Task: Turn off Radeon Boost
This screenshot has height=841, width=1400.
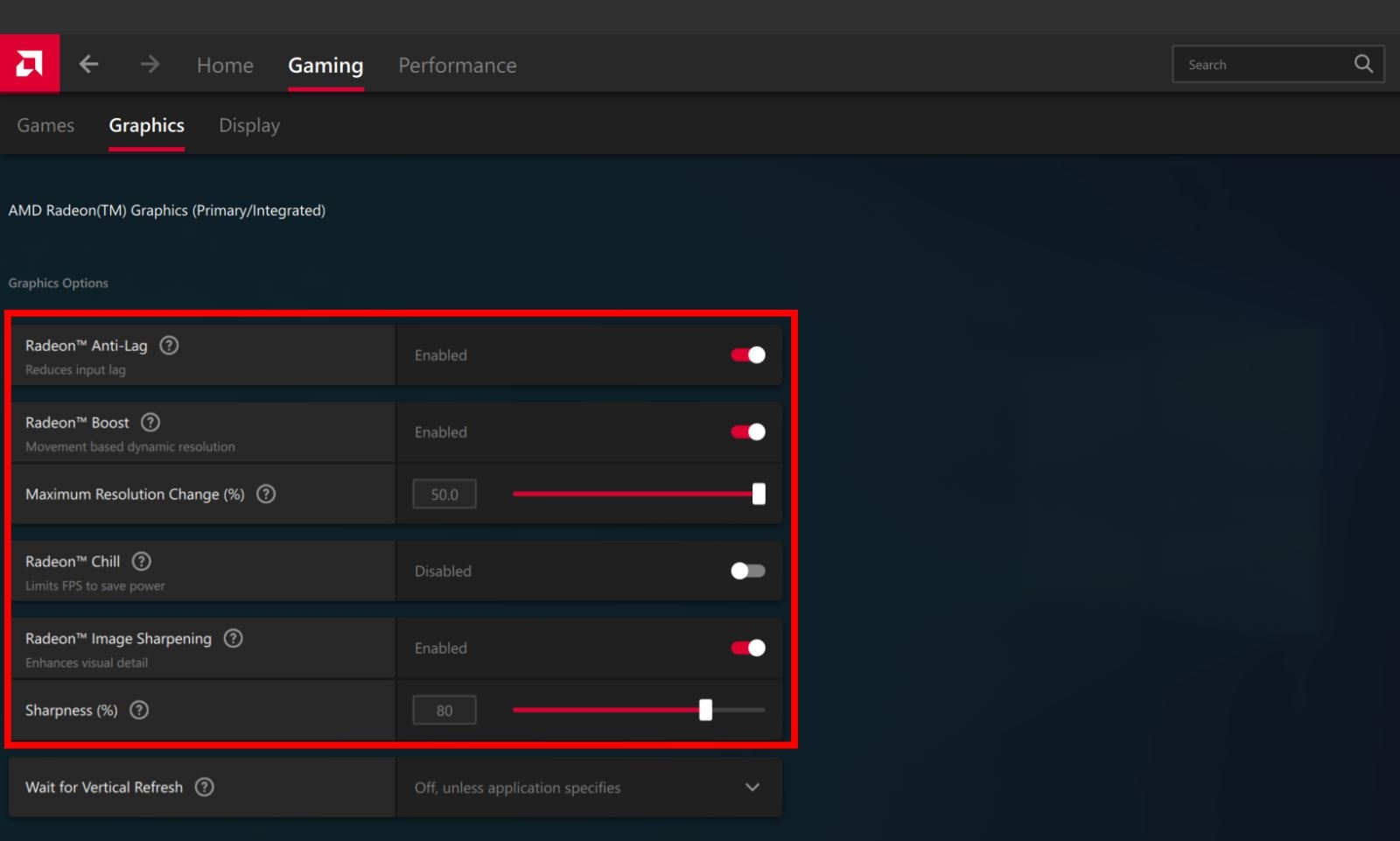Action: point(747,431)
